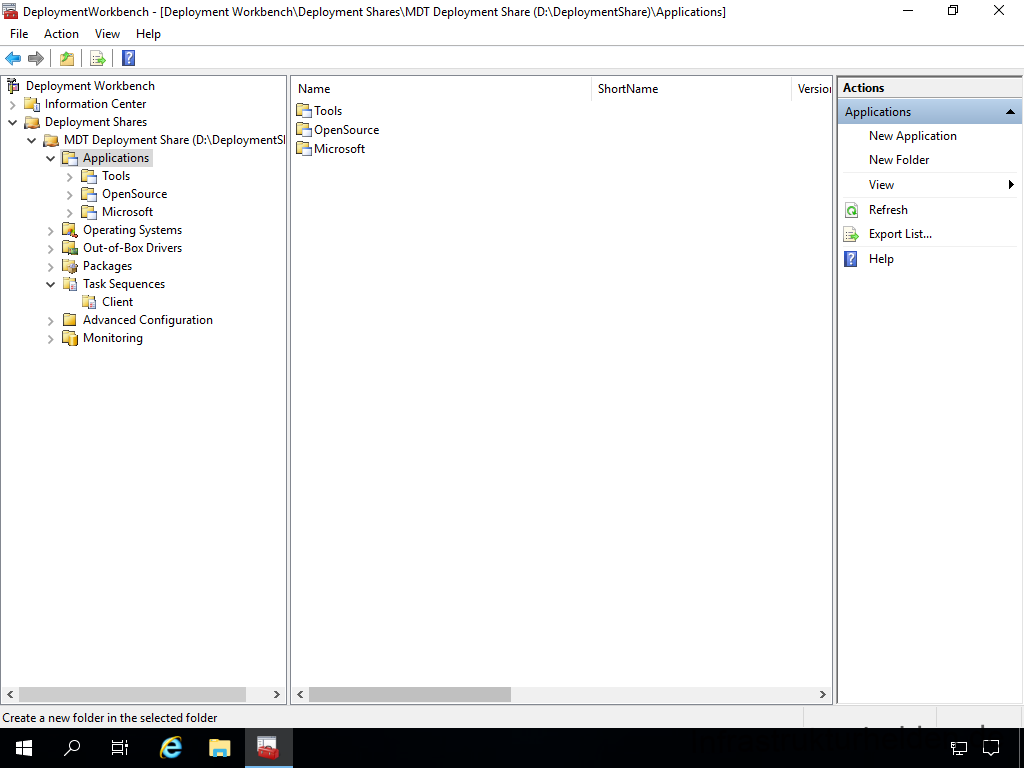Open the Action menu
The image size is (1024, 768).
[61, 34]
